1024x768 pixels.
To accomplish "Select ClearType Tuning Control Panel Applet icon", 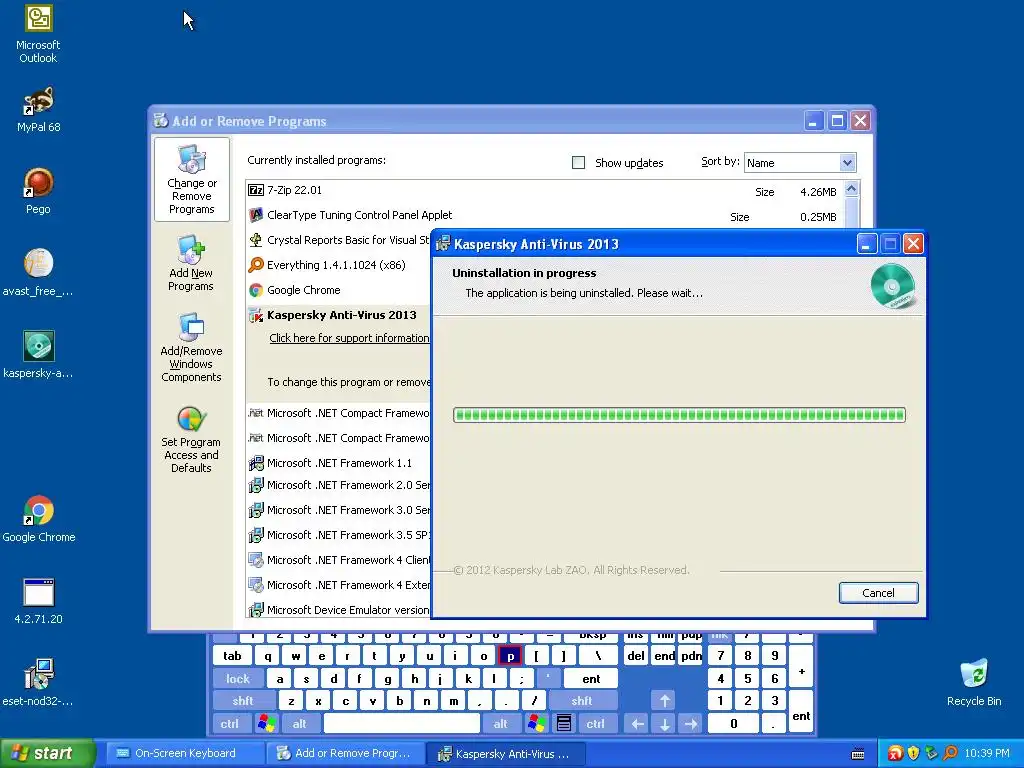I will click(256, 215).
